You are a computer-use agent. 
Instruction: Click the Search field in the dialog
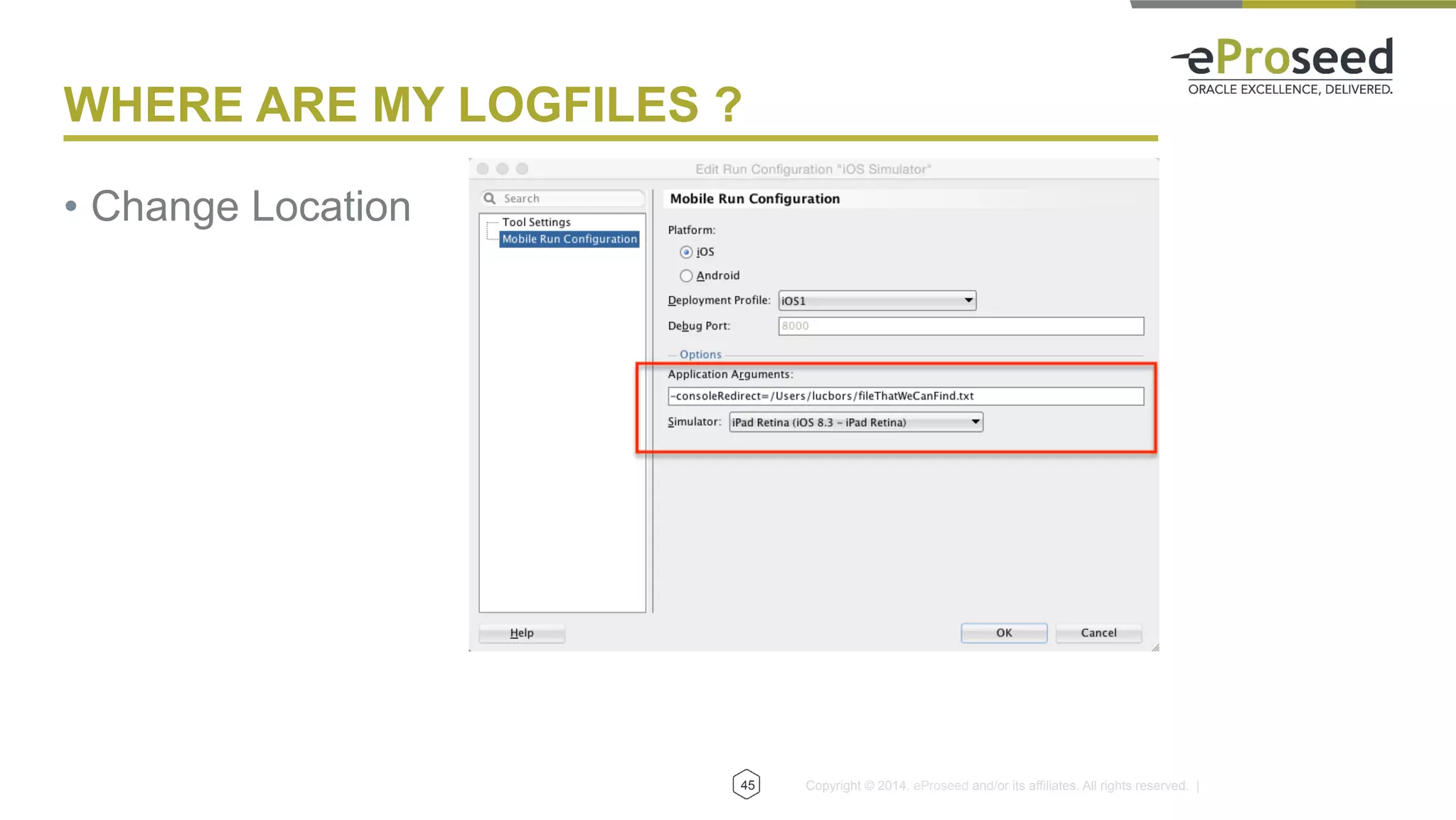click(563, 198)
